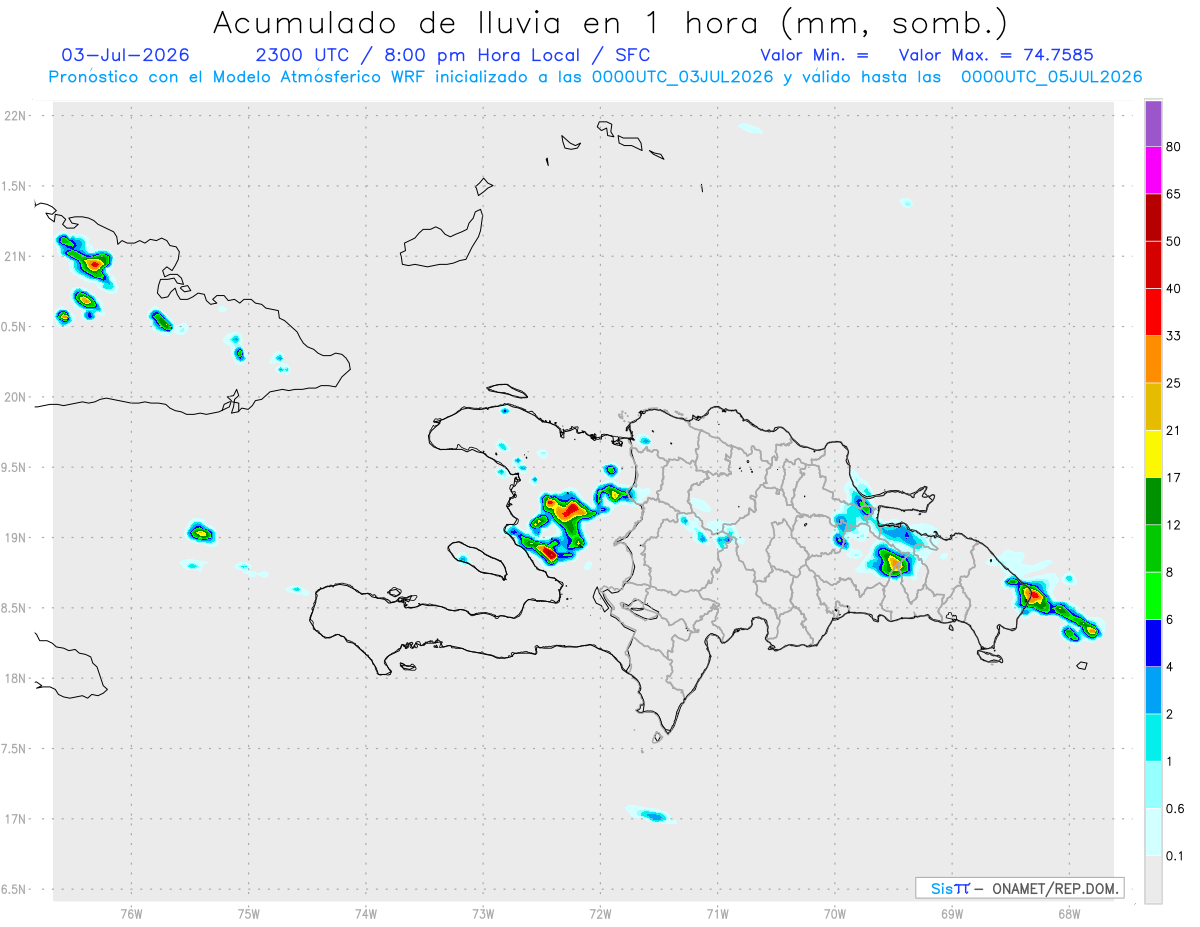This screenshot has width=1200, height=927.
Task: Click the "72W" longitude label
Action: pyautogui.click(x=600, y=913)
